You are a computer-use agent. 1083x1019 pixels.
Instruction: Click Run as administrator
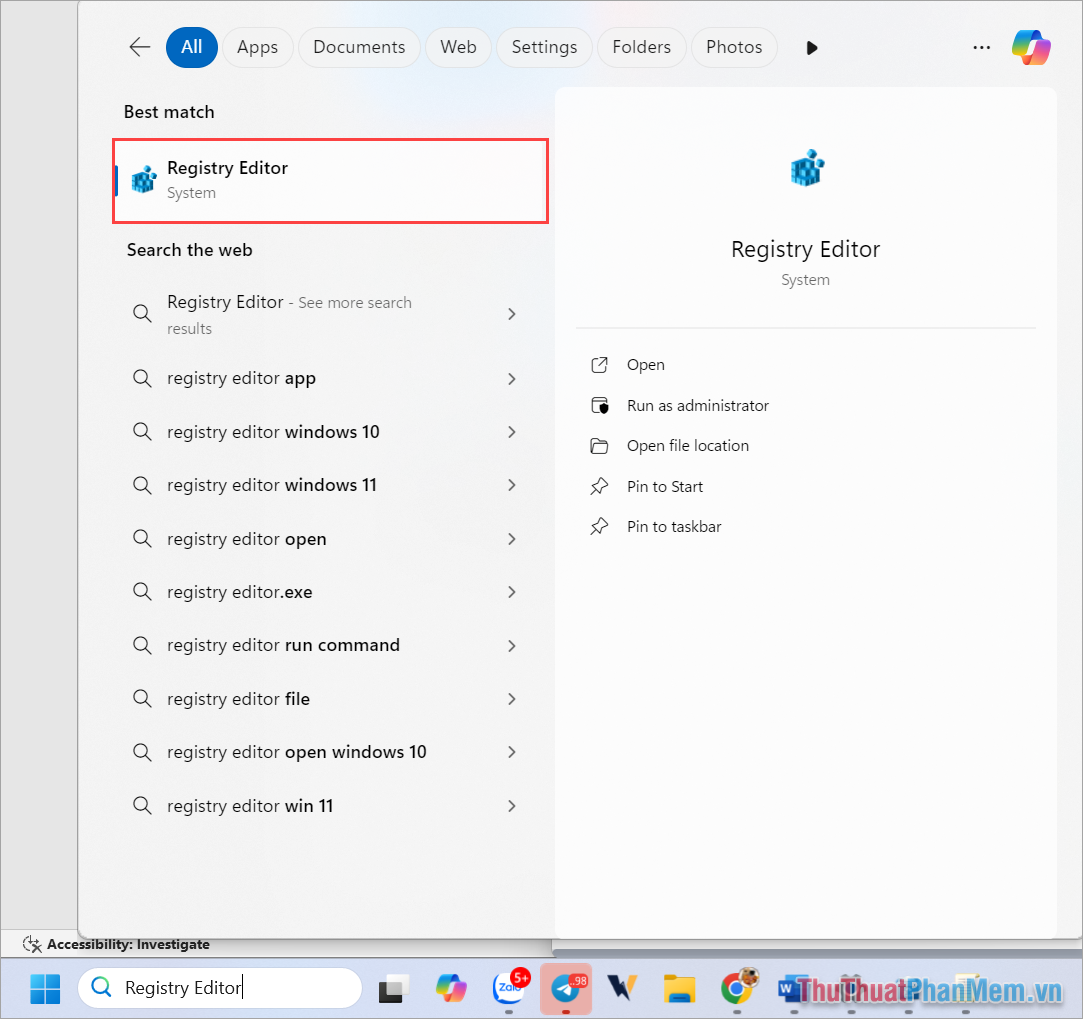tap(696, 405)
